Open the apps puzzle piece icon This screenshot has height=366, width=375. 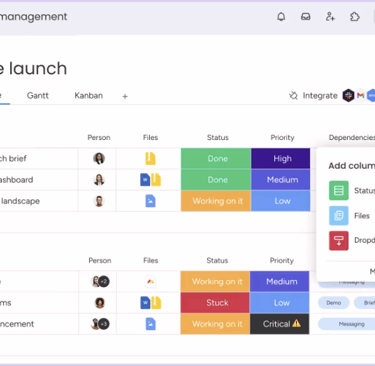pyautogui.click(x=355, y=17)
